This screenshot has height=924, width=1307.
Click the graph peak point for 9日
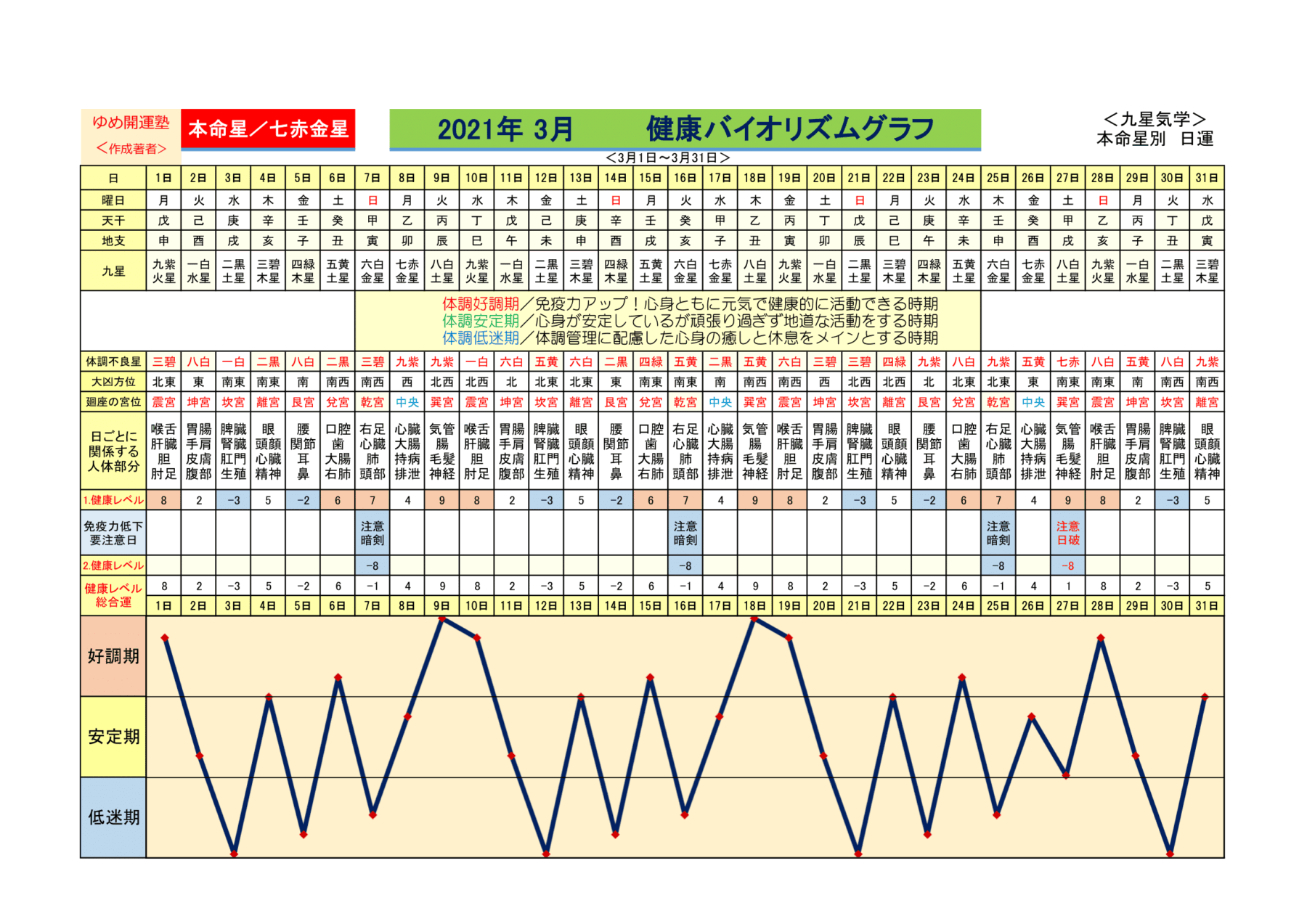click(441, 618)
